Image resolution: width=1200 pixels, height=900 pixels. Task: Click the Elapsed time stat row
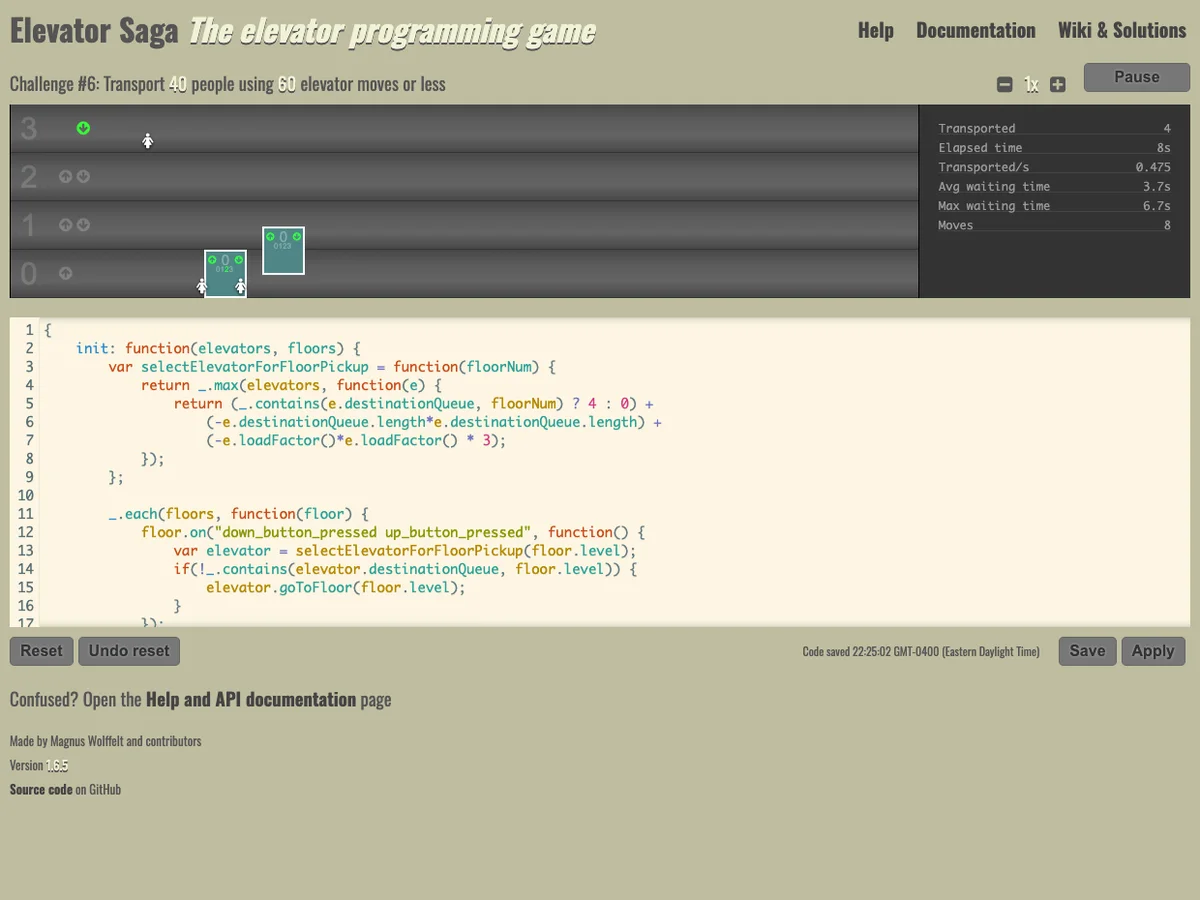click(1054, 148)
